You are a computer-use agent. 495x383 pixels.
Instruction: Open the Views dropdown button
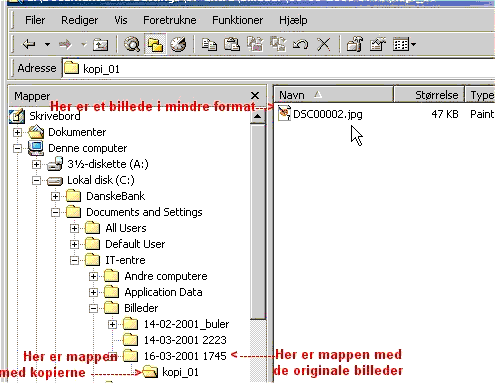404,44
